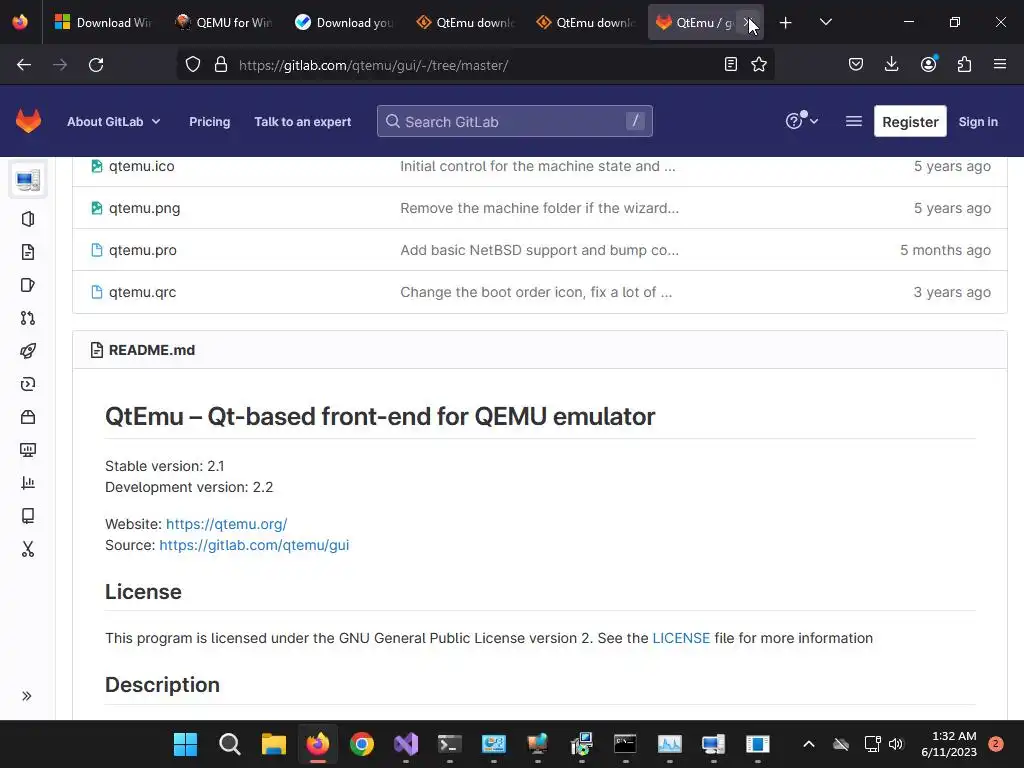
Task: Open Snippets scissors sidebar icon
Action: click(x=27, y=549)
